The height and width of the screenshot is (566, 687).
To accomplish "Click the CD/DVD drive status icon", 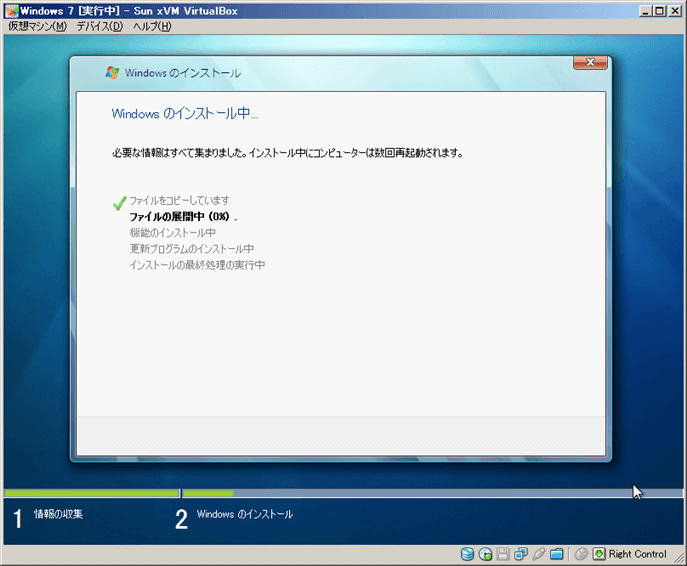I will (x=485, y=554).
